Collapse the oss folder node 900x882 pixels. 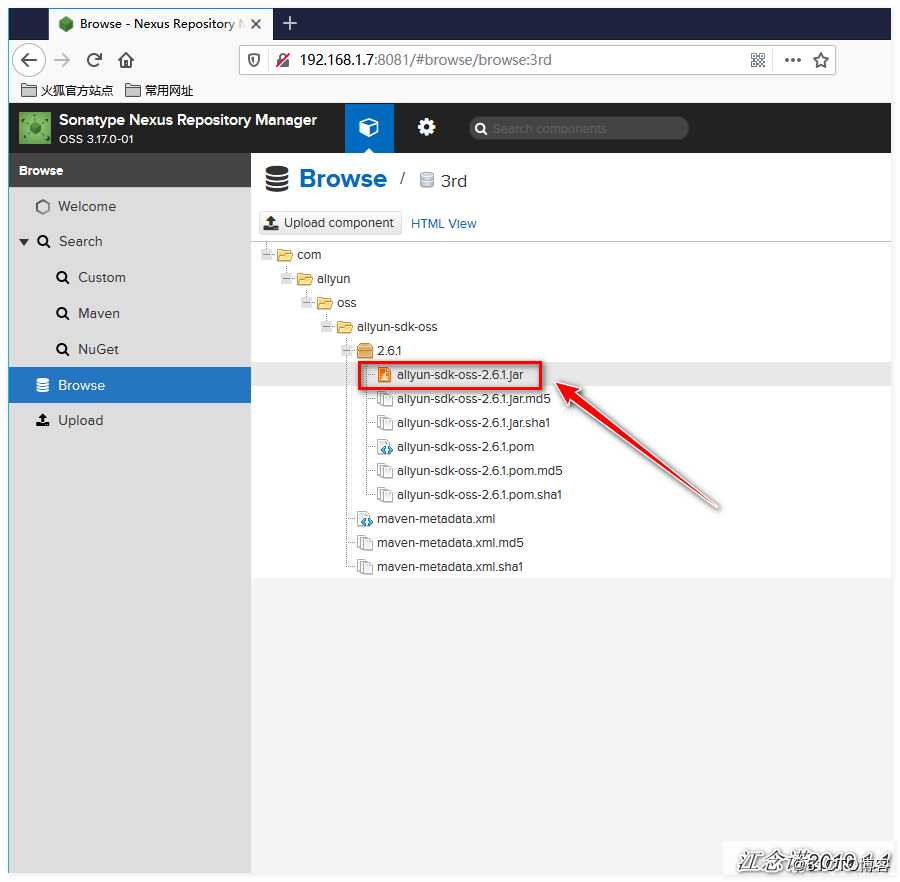click(307, 302)
